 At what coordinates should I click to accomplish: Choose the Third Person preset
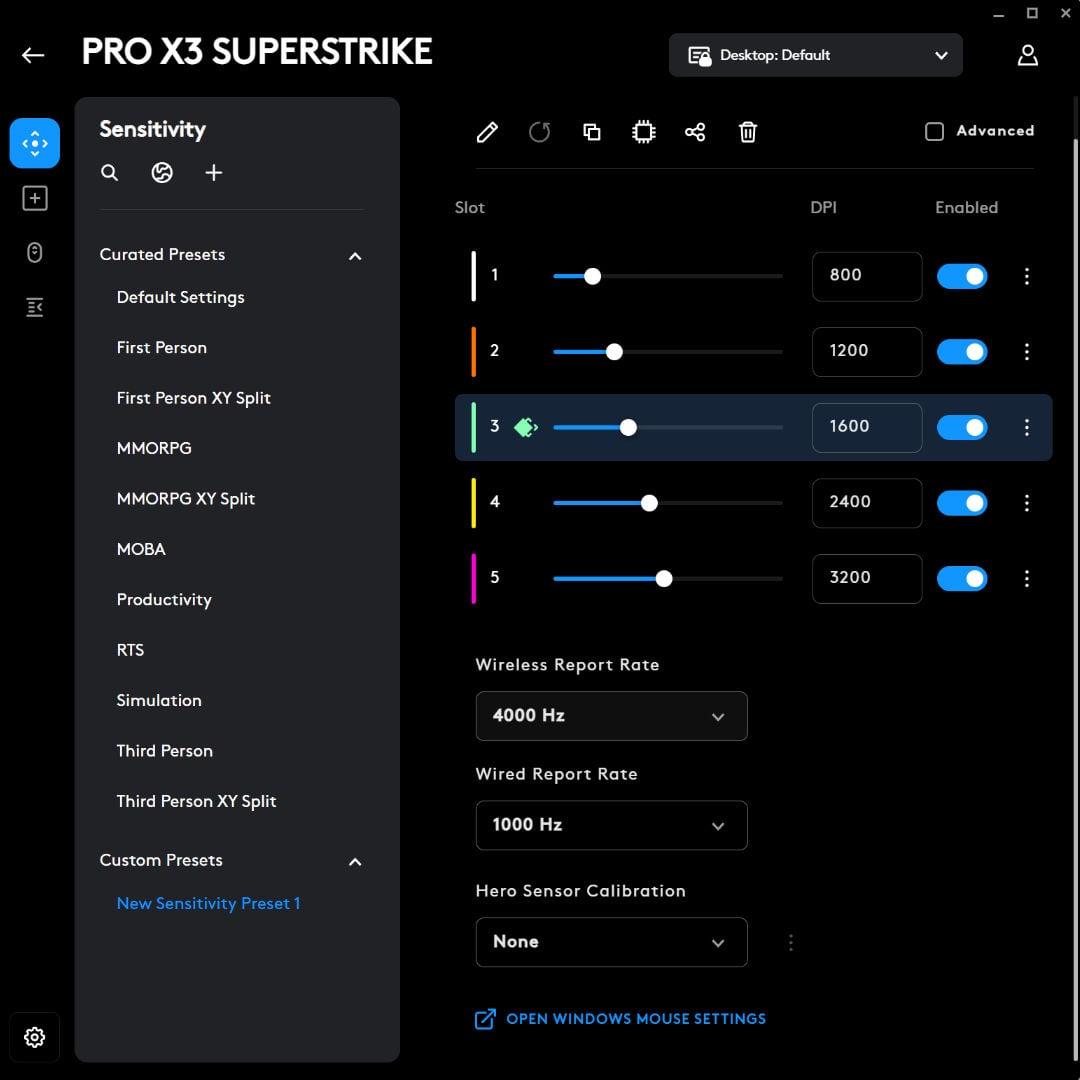[164, 750]
